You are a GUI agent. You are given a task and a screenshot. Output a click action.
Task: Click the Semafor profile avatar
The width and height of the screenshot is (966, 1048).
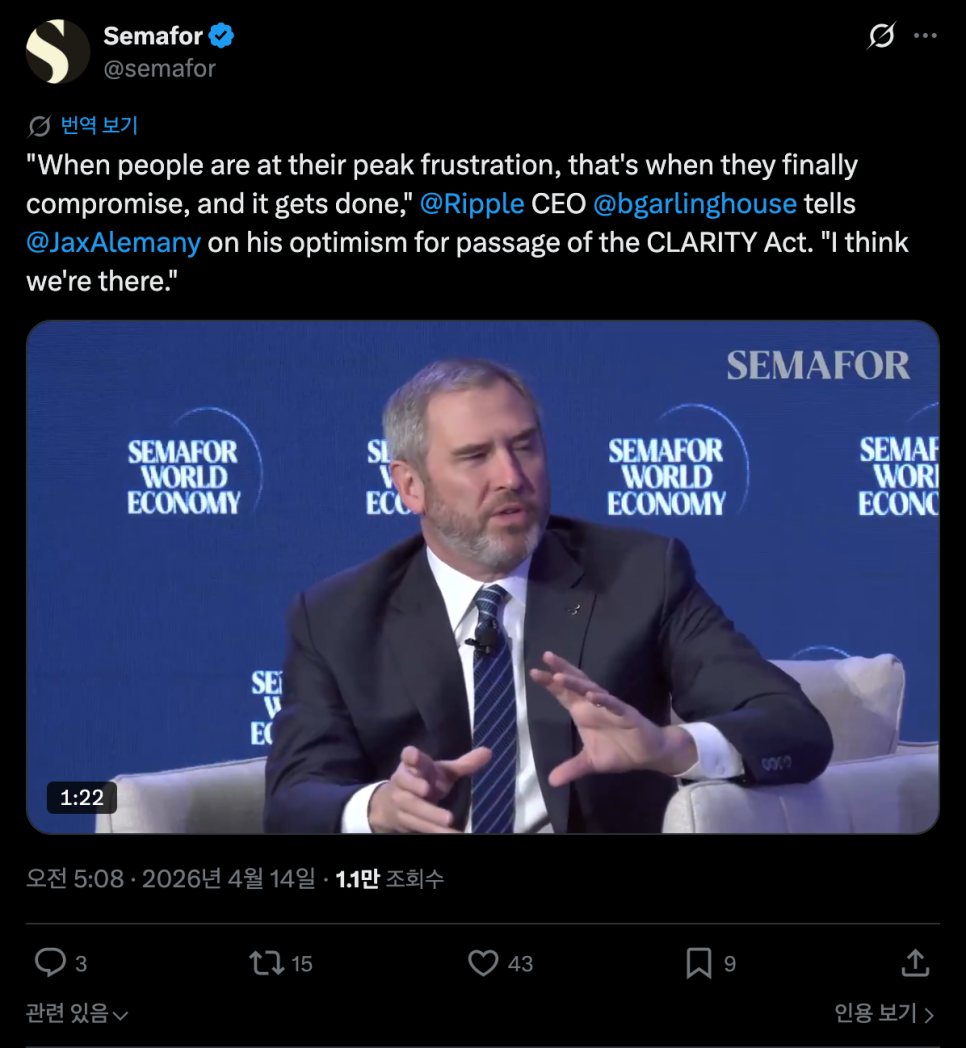tap(58, 52)
